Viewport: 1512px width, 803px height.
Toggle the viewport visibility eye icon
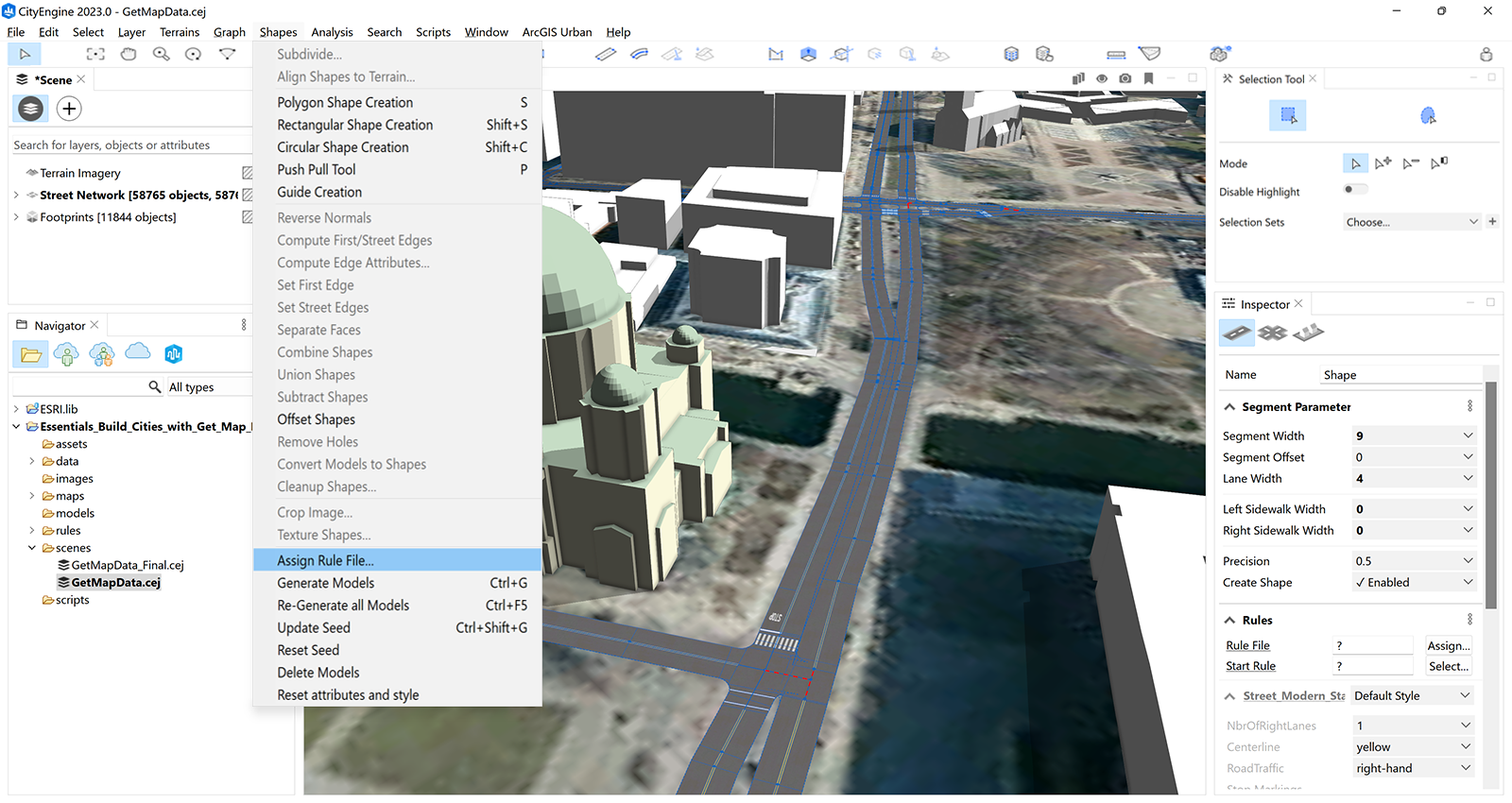pyautogui.click(x=1102, y=78)
